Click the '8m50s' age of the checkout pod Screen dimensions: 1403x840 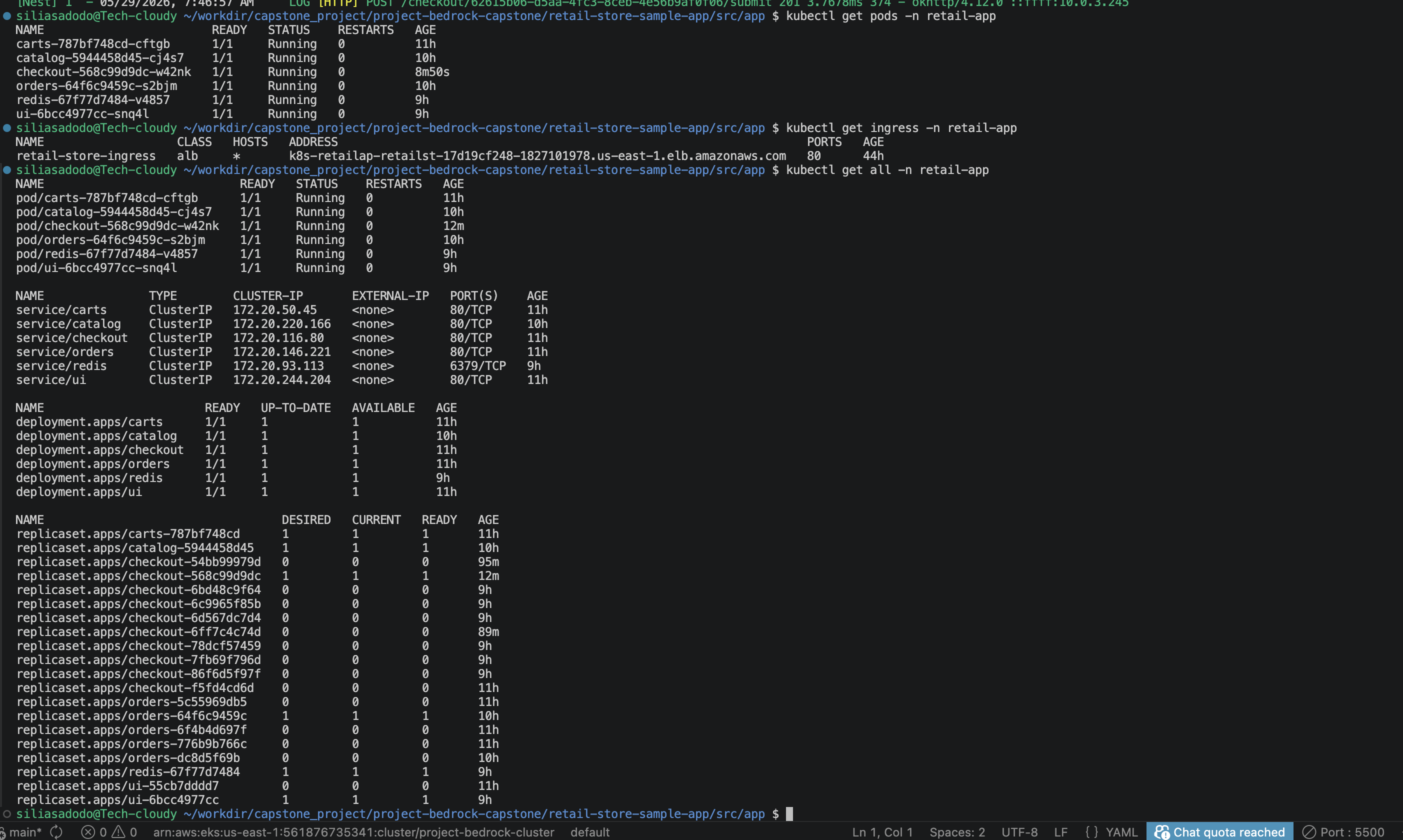point(432,72)
